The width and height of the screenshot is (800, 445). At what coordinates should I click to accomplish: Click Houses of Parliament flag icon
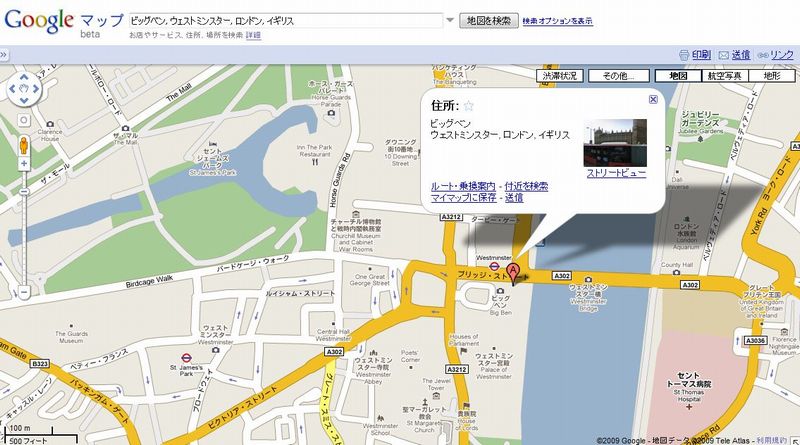click(x=463, y=351)
